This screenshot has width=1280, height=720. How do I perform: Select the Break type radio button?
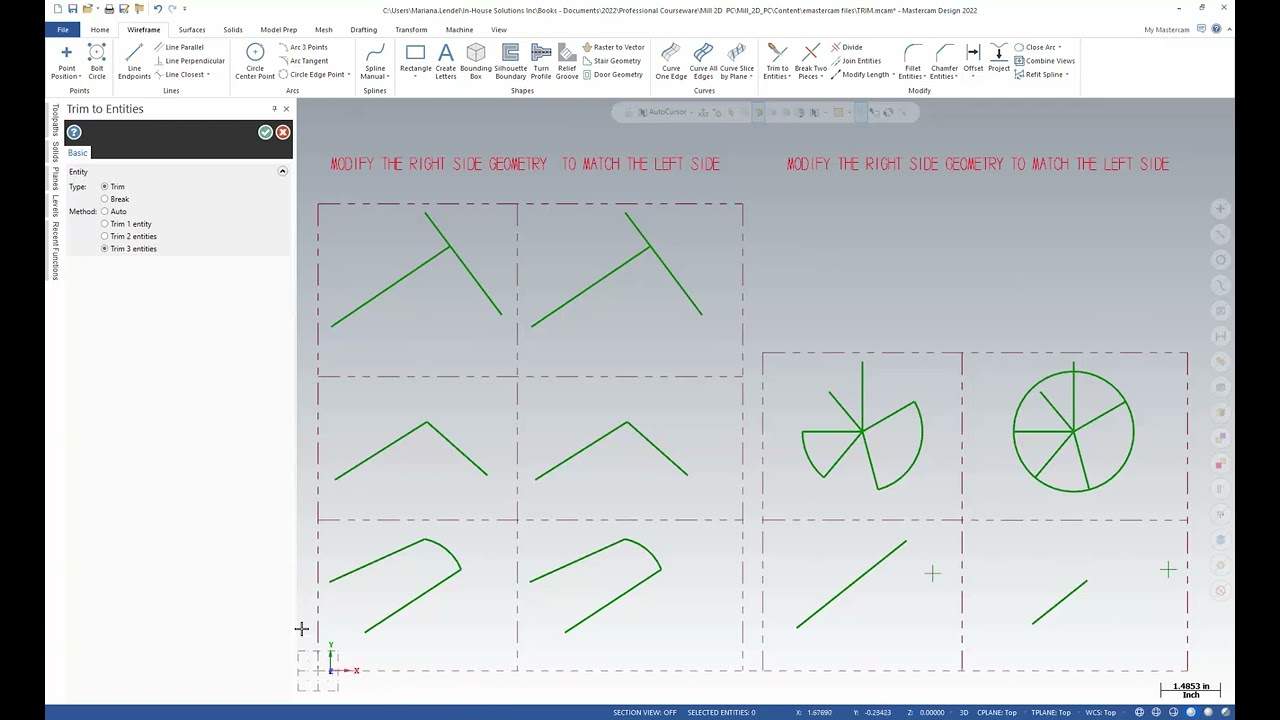click(104, 199)
